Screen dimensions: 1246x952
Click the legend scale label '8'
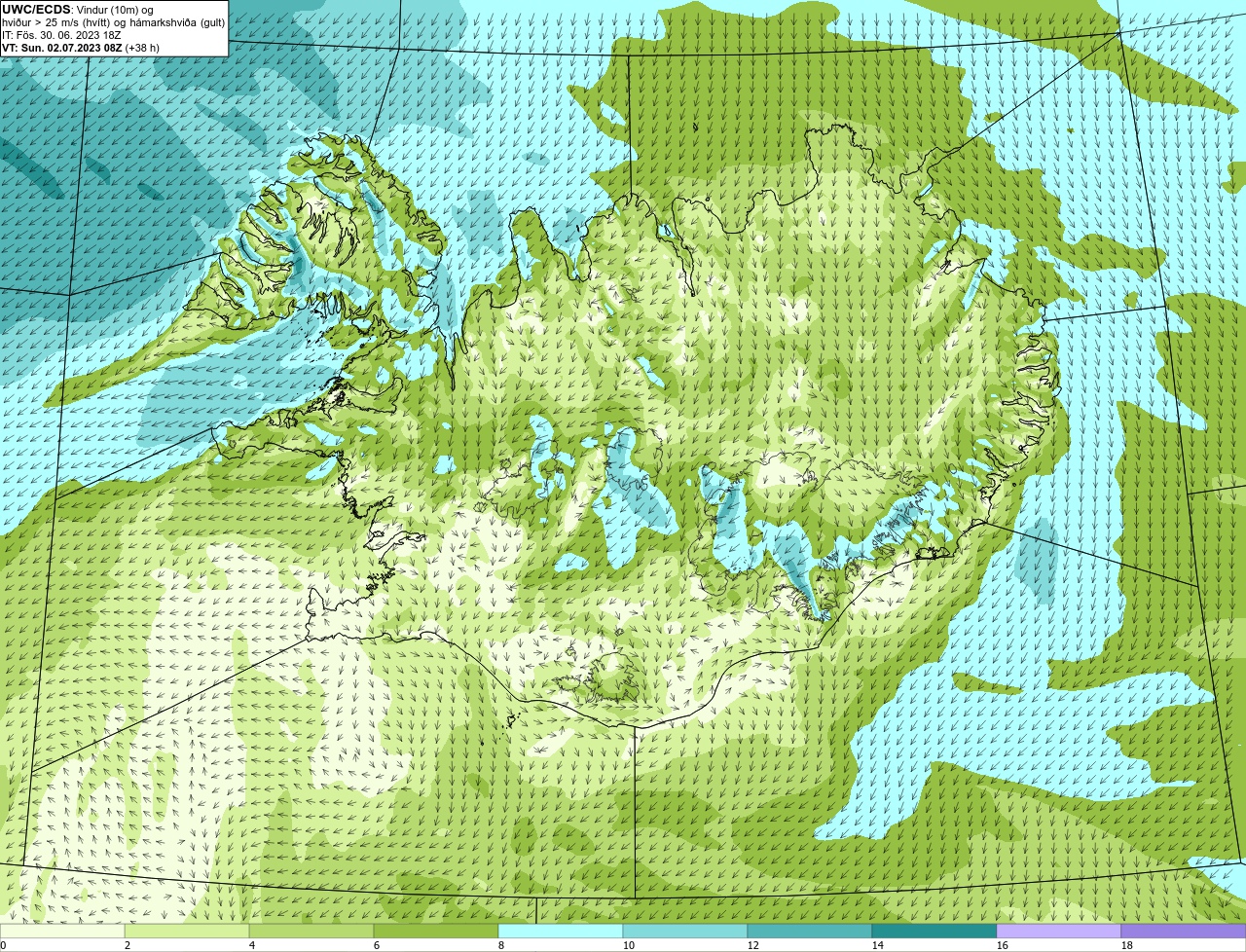tap(501, 945)
